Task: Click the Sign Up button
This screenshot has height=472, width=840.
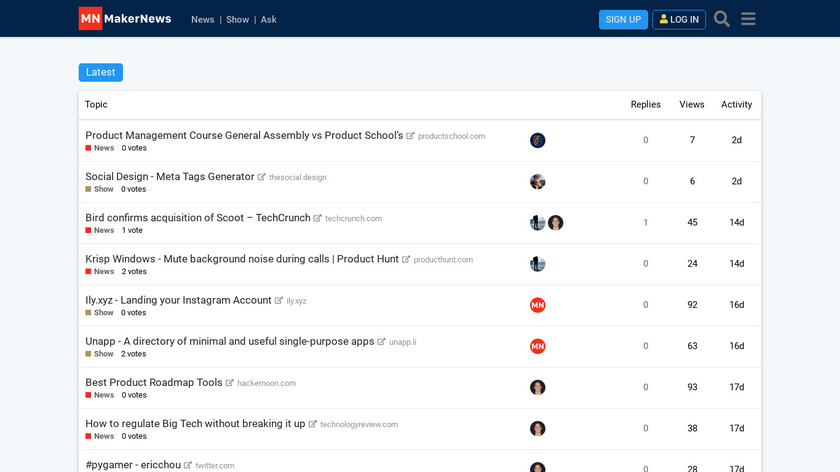Action: (x=623, y=19)
